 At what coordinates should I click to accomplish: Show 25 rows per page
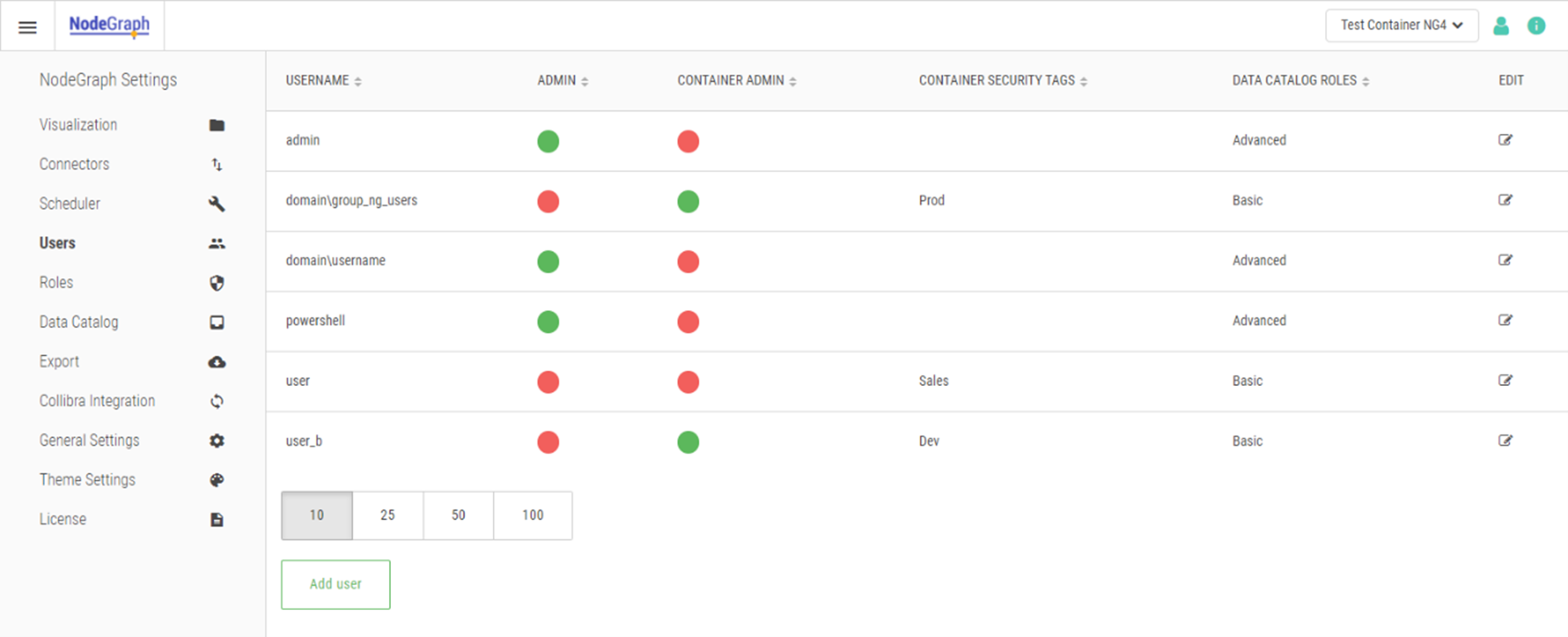(x=388, y=516)
